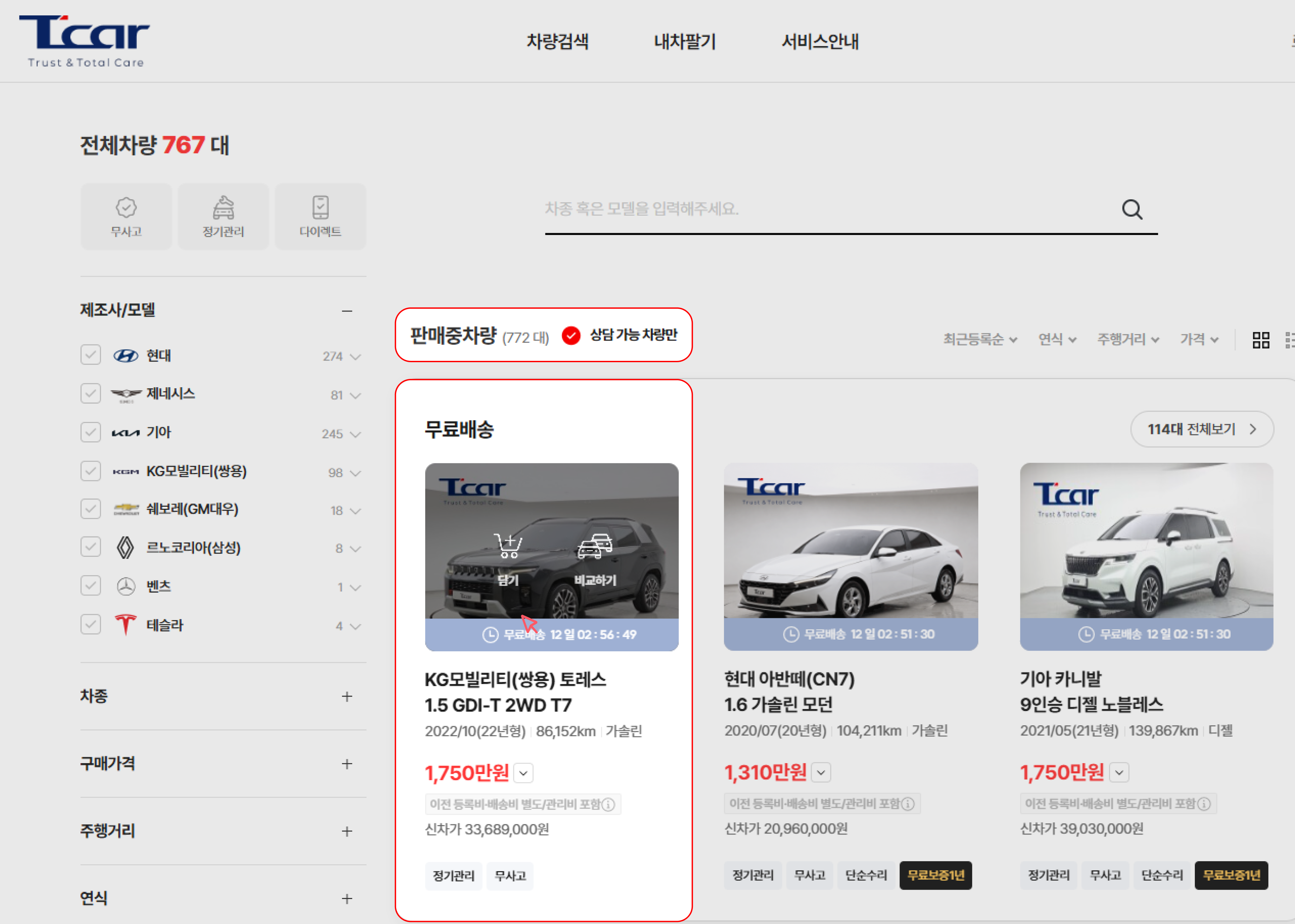This screenshot has width=1295, height=924.
Task: Open 현대 아반떼(CN7) listing title
Action: coord(789,691)
